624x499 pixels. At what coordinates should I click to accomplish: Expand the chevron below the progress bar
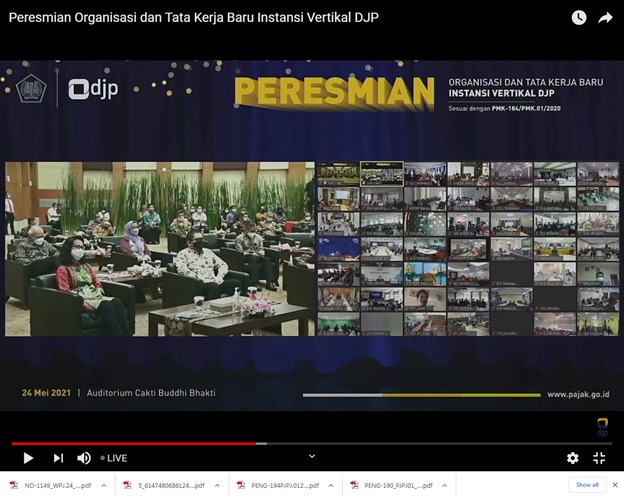tap(311, 456)
